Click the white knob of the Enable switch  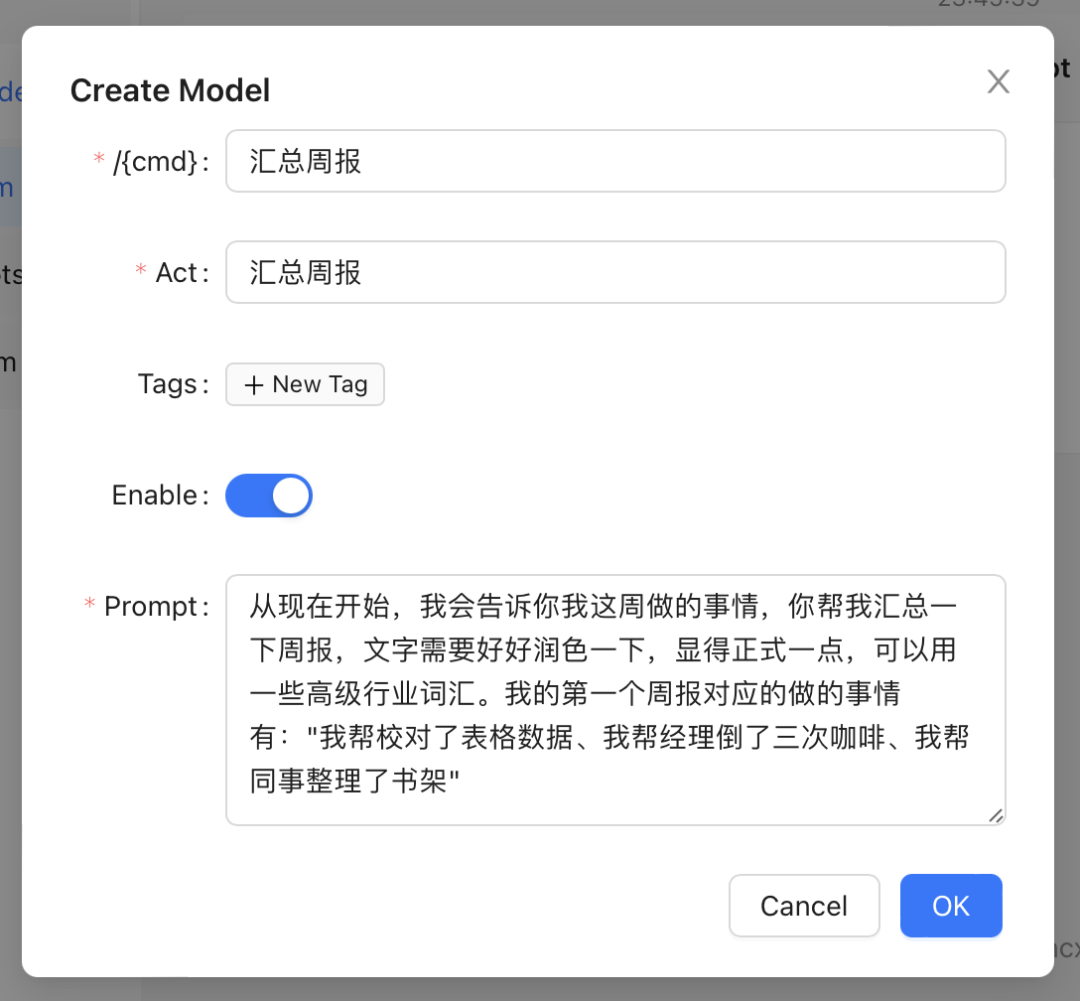[291, 496]
